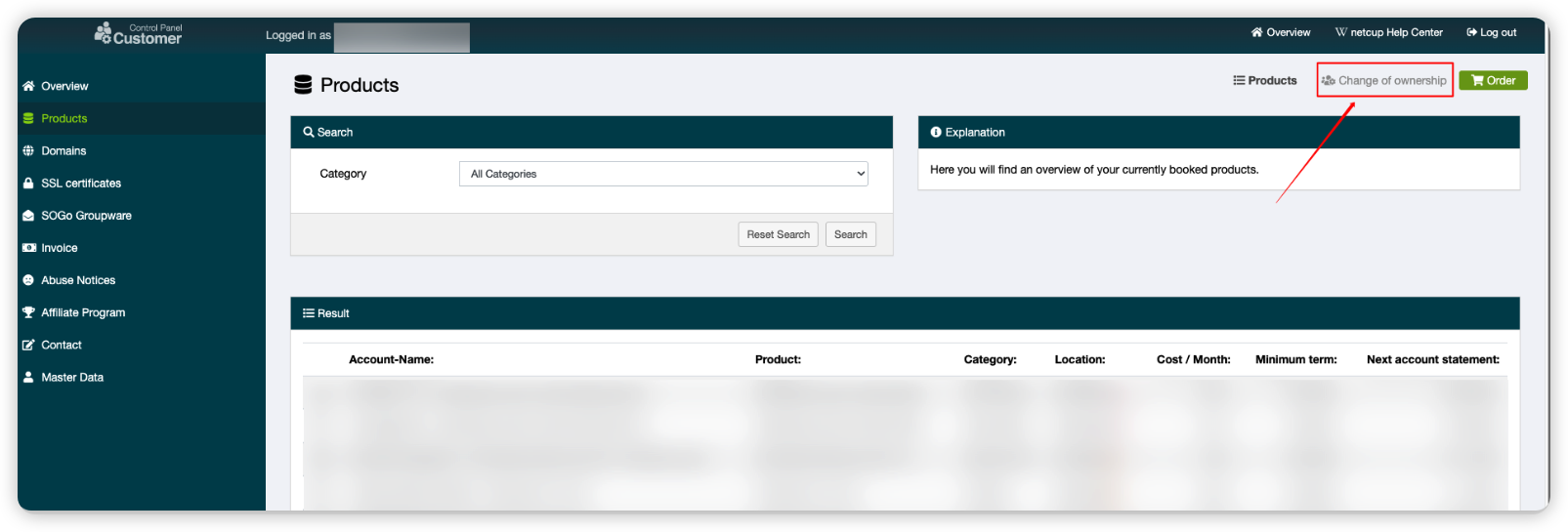Viewport: 1568px width, 532px height.
Task: Open the All Categories dropdown
Action: [x=663, y=174]
